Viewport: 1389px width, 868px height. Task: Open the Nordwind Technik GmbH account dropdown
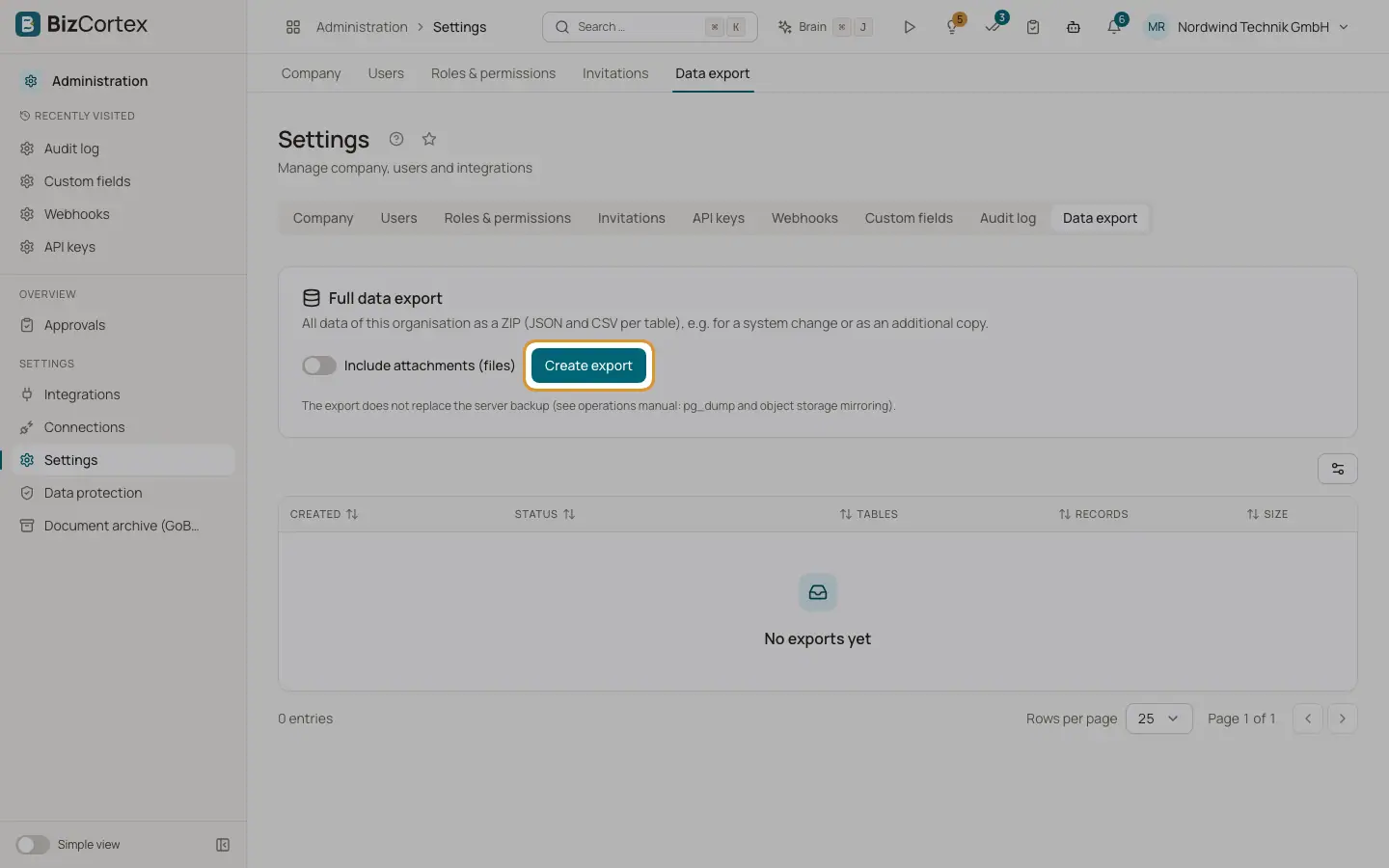(x=1264, y=27)
